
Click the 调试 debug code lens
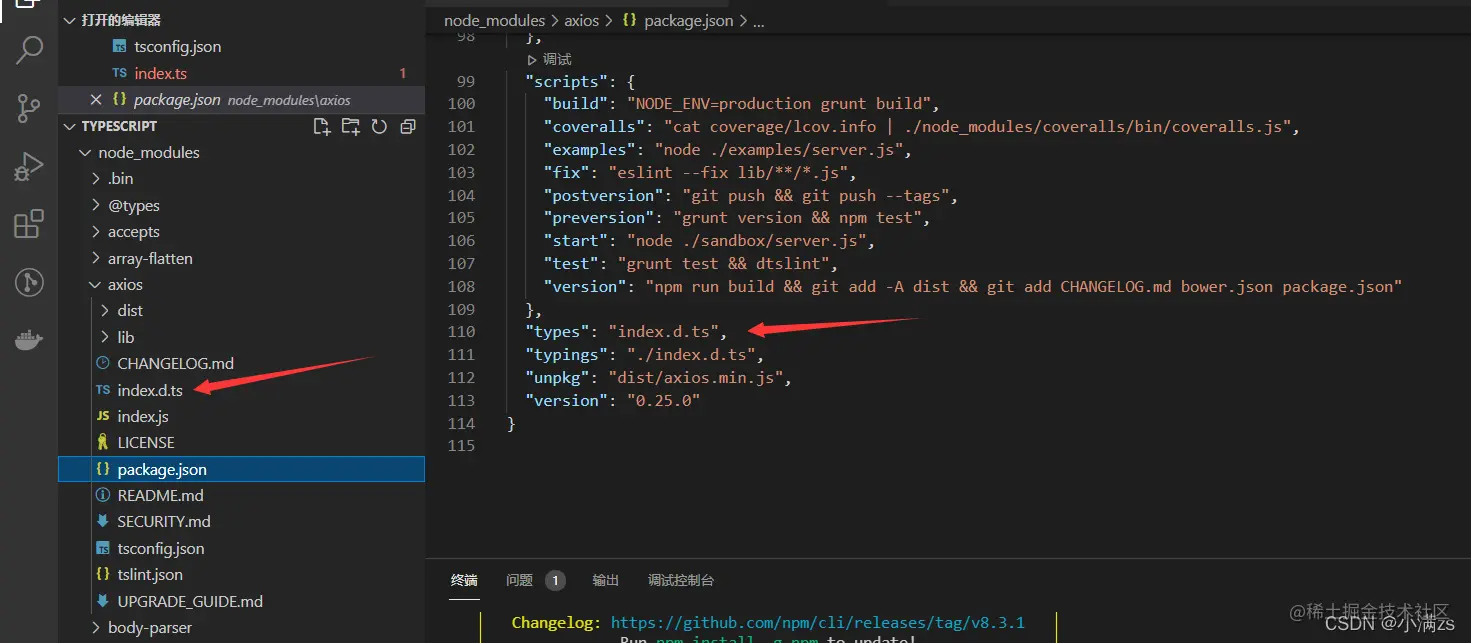coord(557,60)
